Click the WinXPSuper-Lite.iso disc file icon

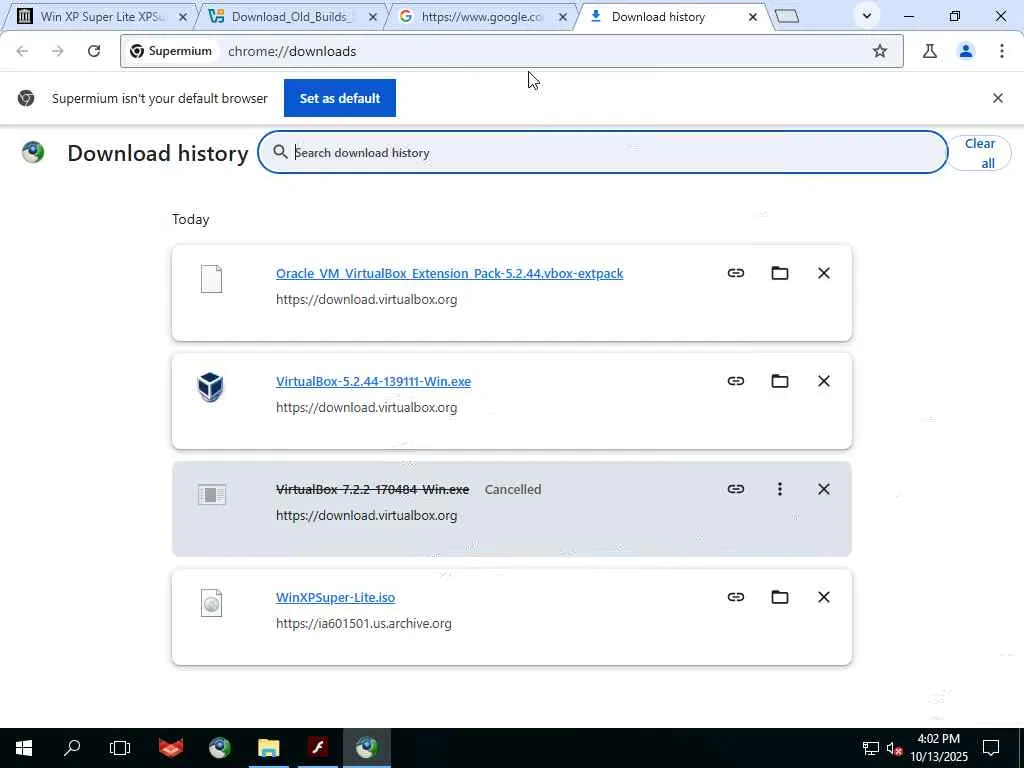[x=211, y=603]
